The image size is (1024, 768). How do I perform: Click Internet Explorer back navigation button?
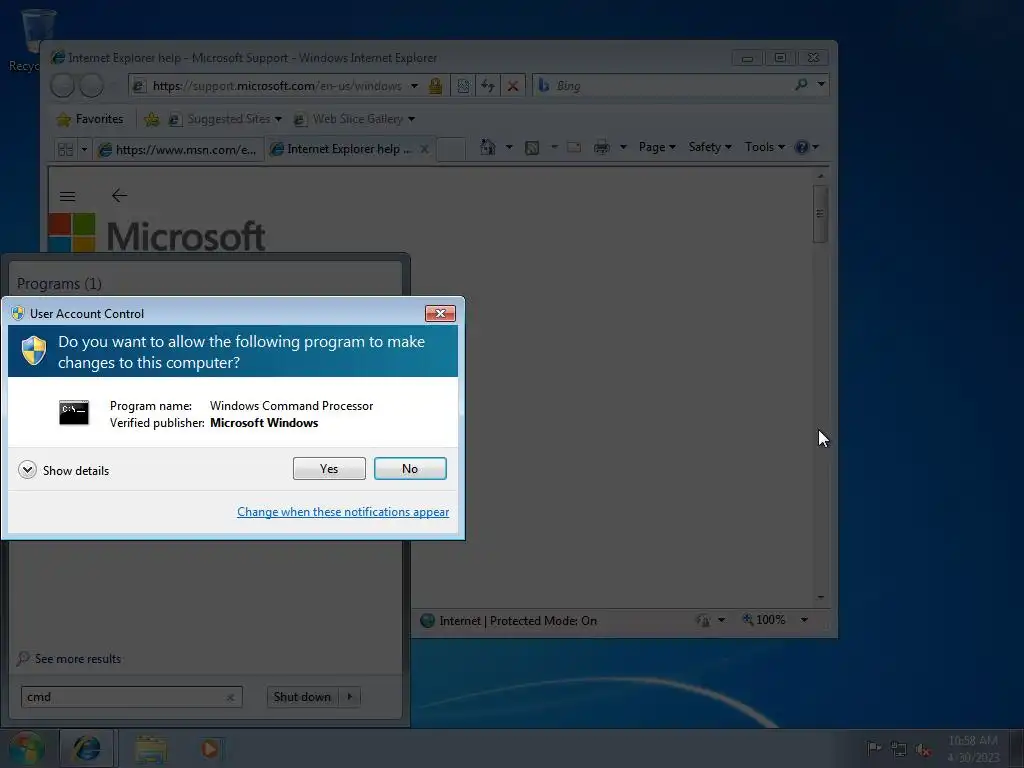click(x=63, y=86)
